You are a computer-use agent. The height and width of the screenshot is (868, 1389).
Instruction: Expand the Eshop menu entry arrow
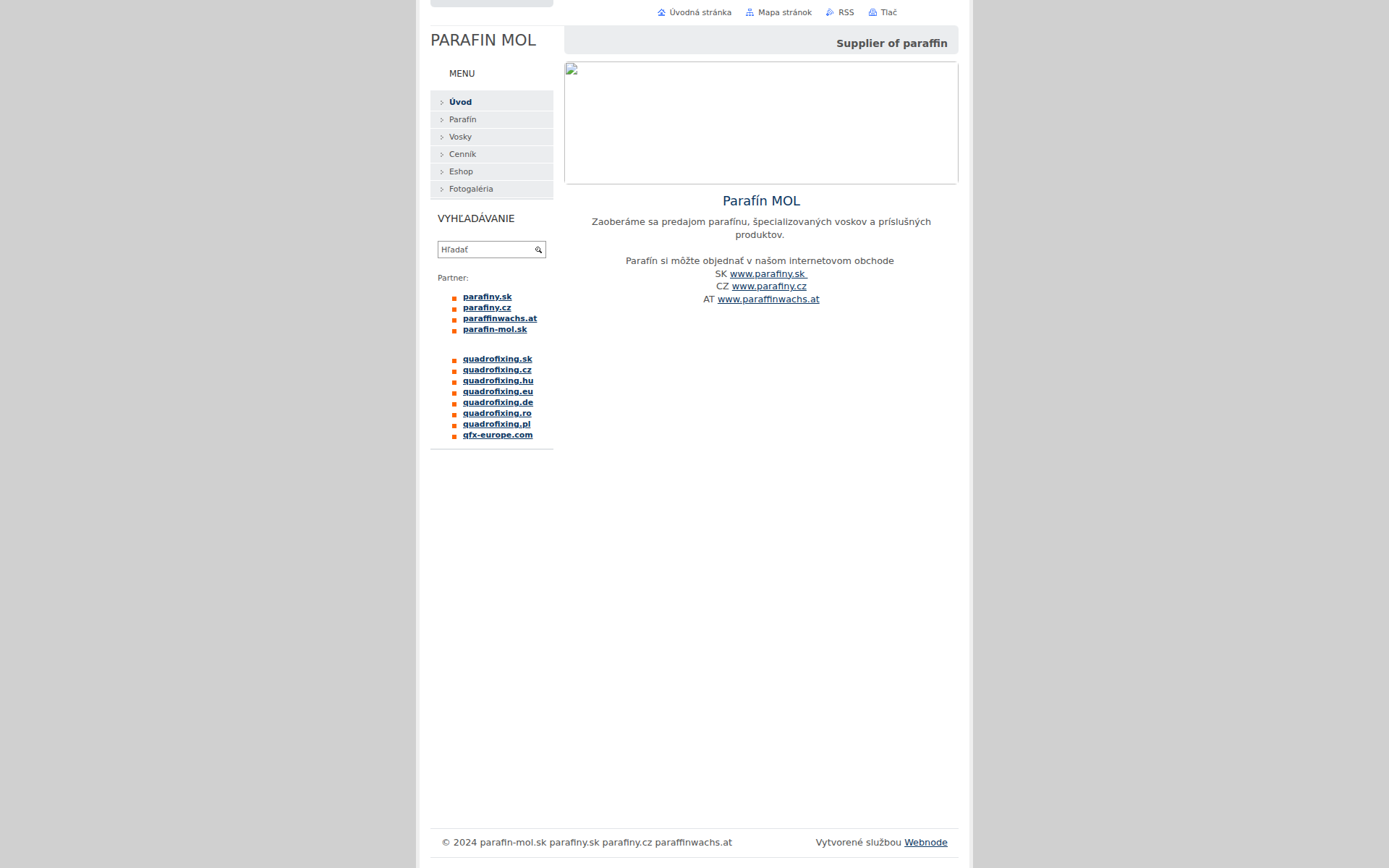click(x=441, y=172)
